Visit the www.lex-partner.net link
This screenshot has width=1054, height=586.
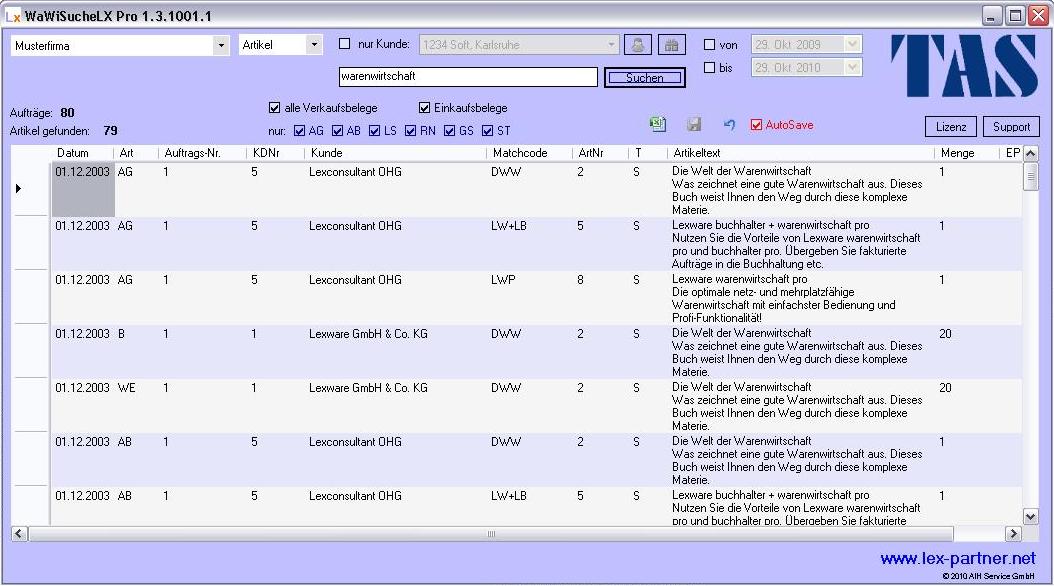(x=958, y=558)
